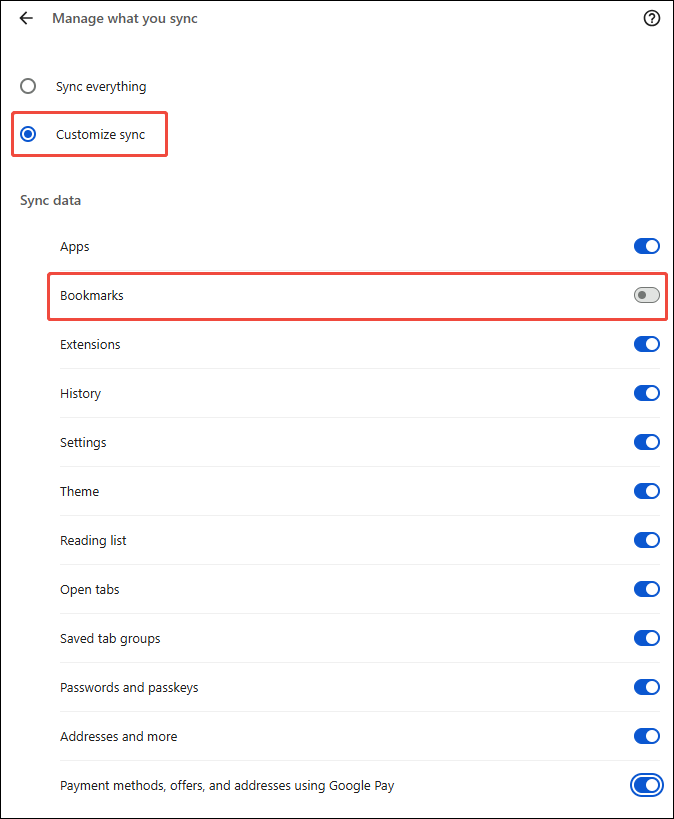Disable Theme sync switch
Screen dimensions: 674x819
click(647, 491)
